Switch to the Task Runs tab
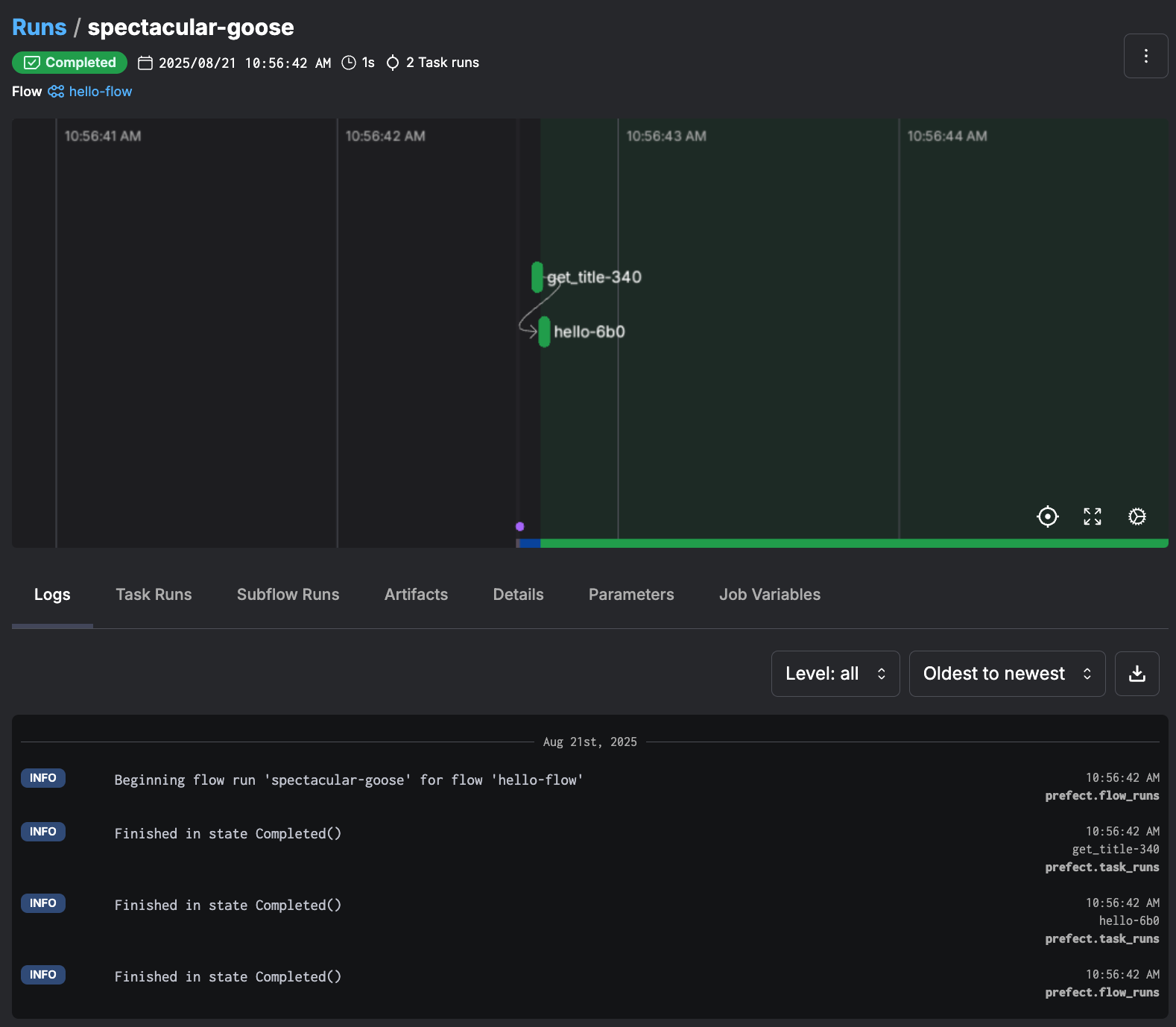Viewport: 1176px width, 1027px height. point(154,595)
